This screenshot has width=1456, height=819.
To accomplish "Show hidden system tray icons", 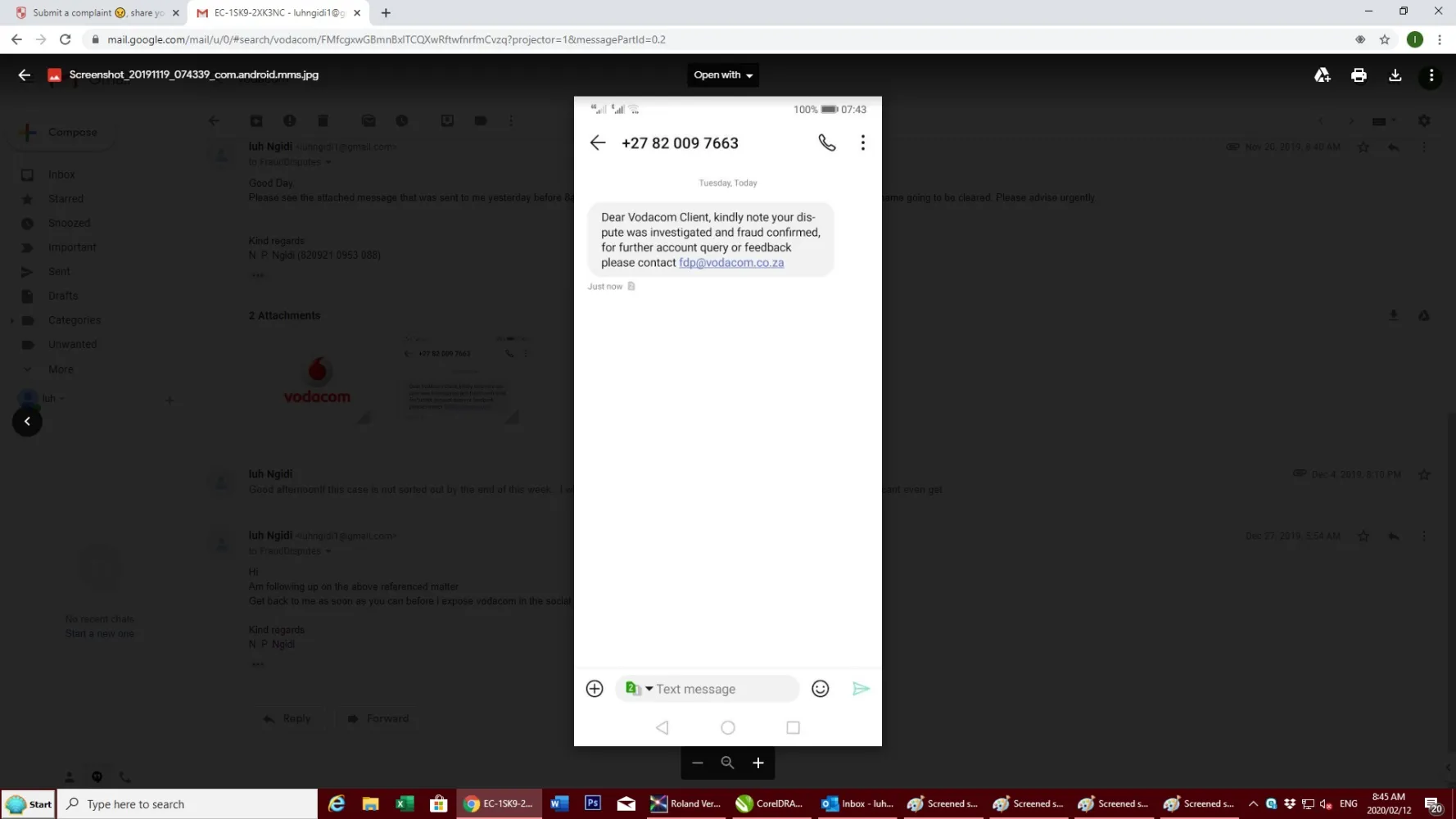I will pos(1253,803).
